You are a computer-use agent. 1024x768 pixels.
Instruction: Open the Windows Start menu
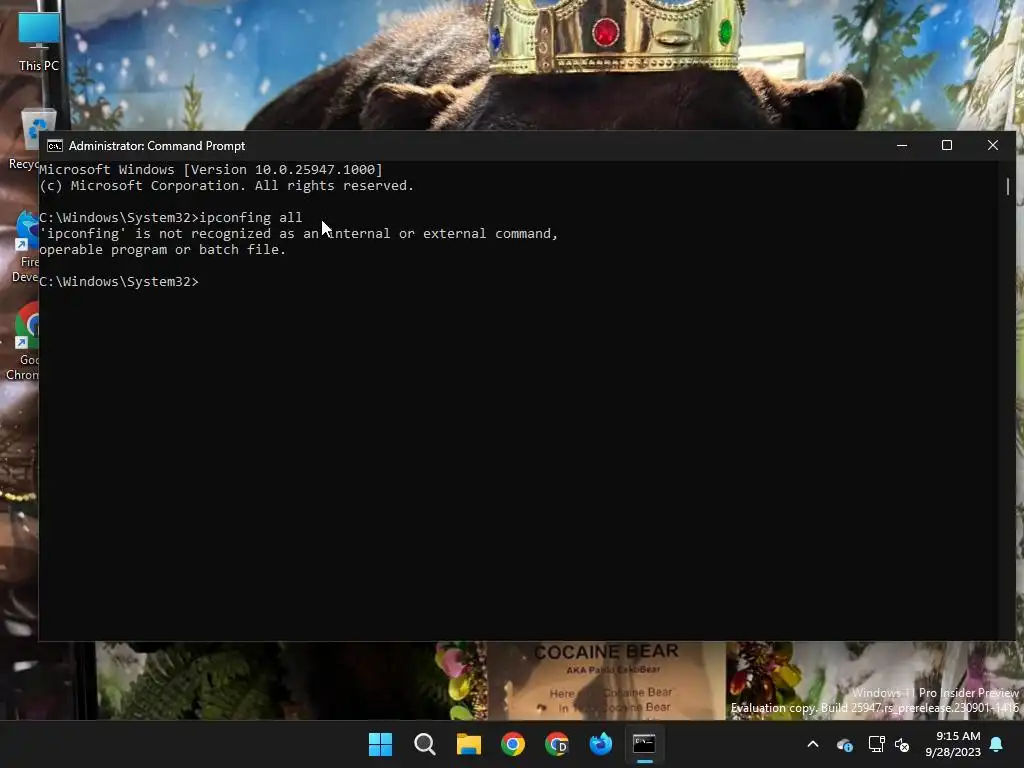380,744
